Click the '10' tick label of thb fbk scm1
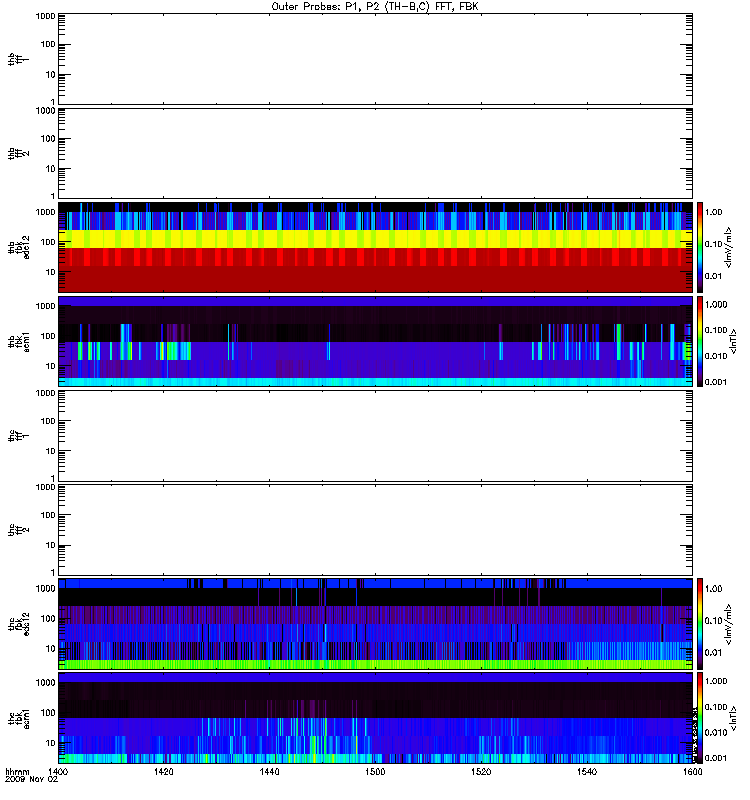Screen dimensions: 750x800 [x=51, y=366]
